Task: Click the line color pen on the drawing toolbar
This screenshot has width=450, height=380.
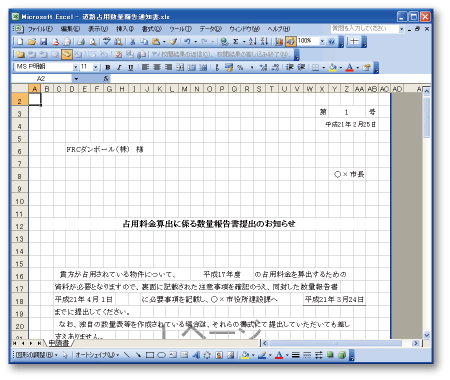Action: point(262,355)
